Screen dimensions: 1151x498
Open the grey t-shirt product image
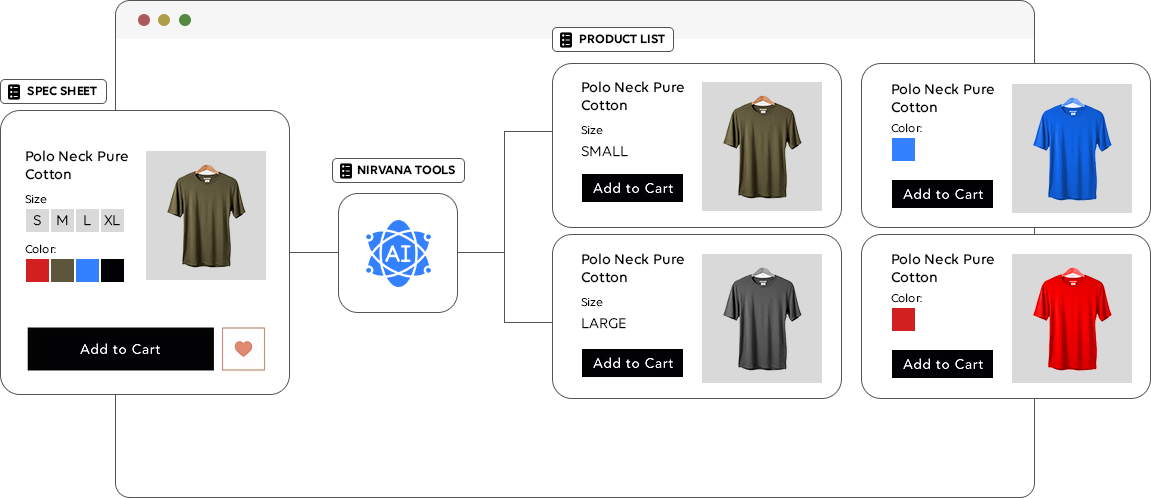pos(761,318)
